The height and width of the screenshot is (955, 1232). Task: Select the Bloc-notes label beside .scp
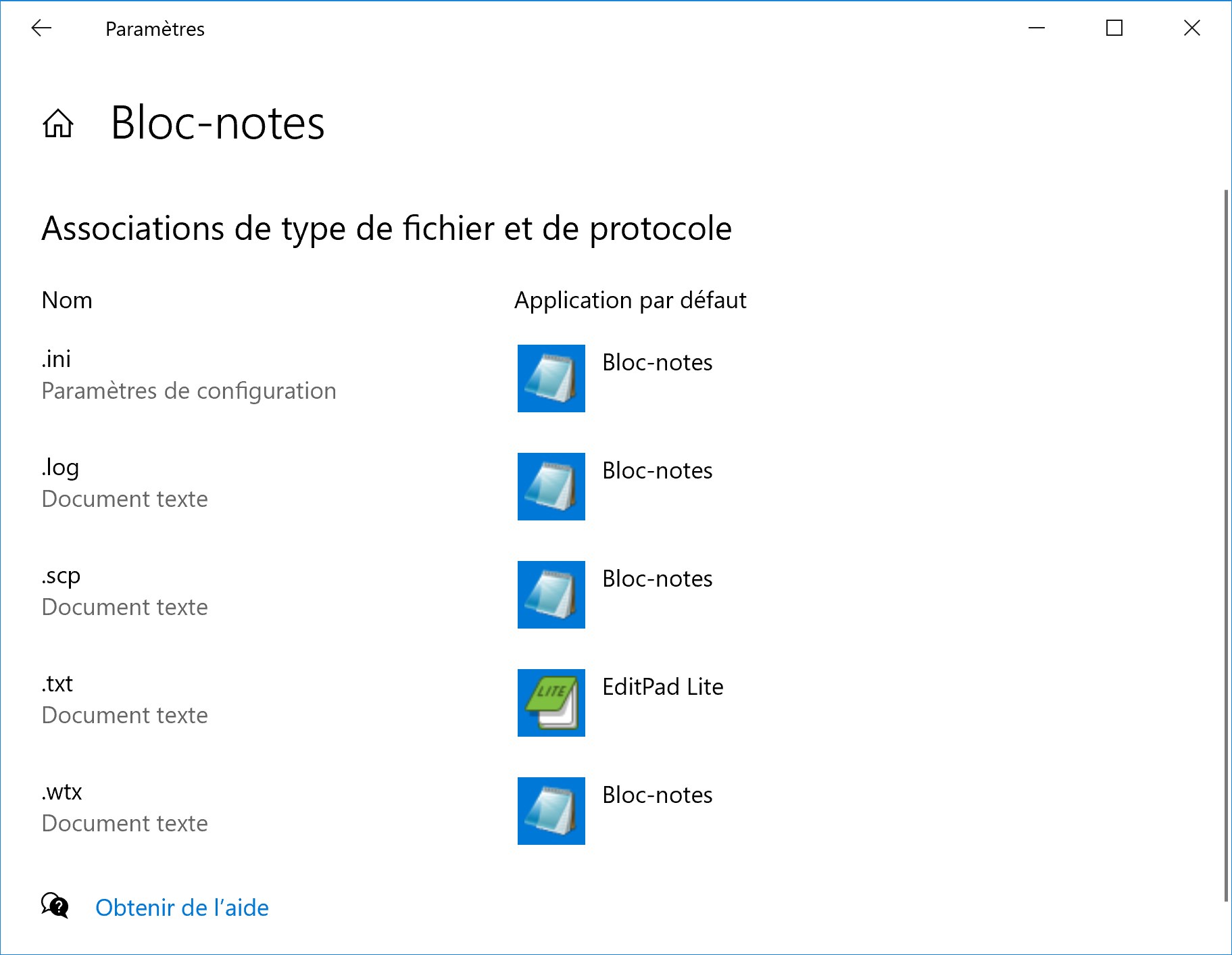pyautogui.click(x=657, y=579)
